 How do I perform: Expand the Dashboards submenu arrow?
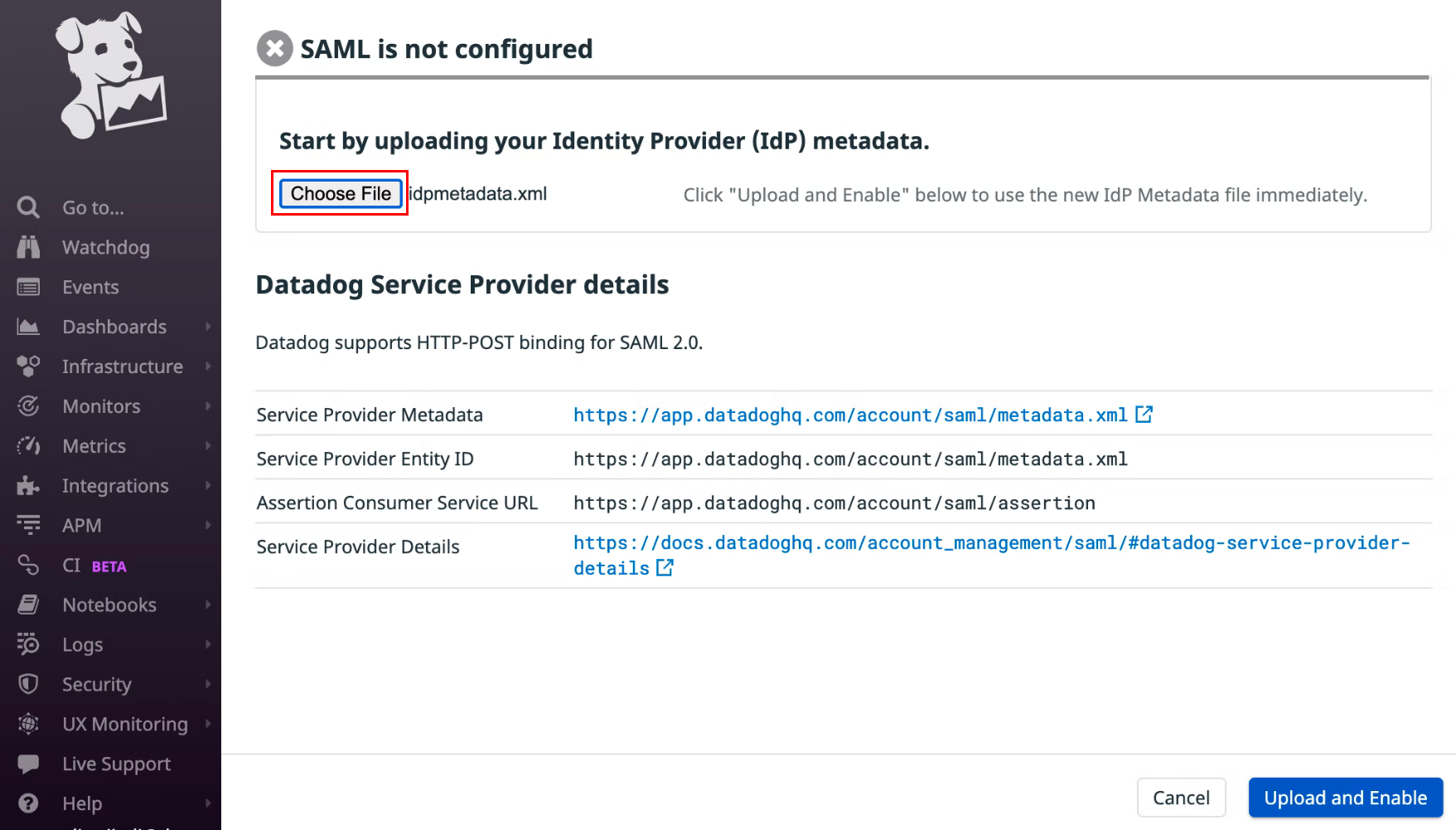[208, 327]
